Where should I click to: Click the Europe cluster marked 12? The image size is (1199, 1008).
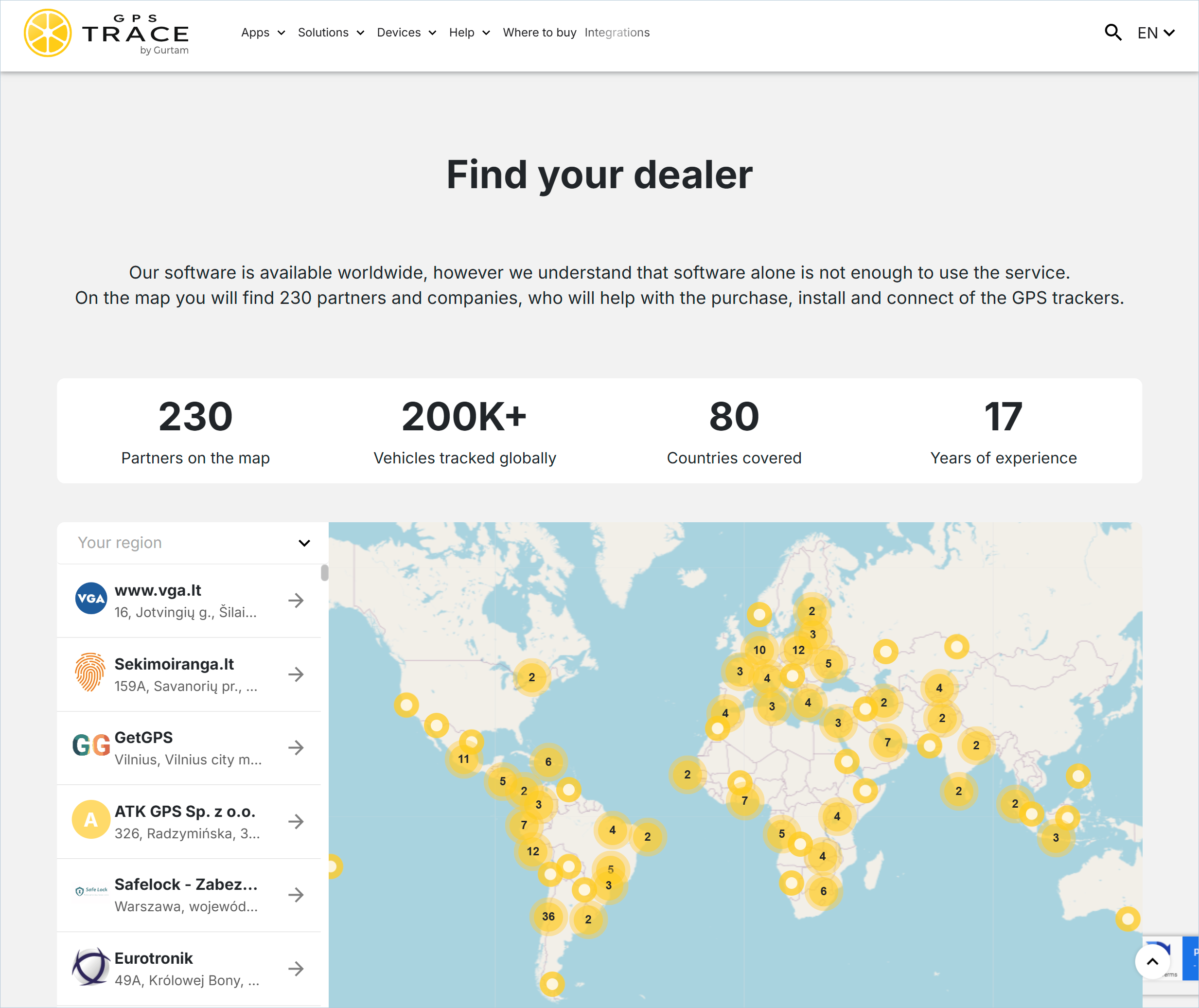[x=798, y=650]
